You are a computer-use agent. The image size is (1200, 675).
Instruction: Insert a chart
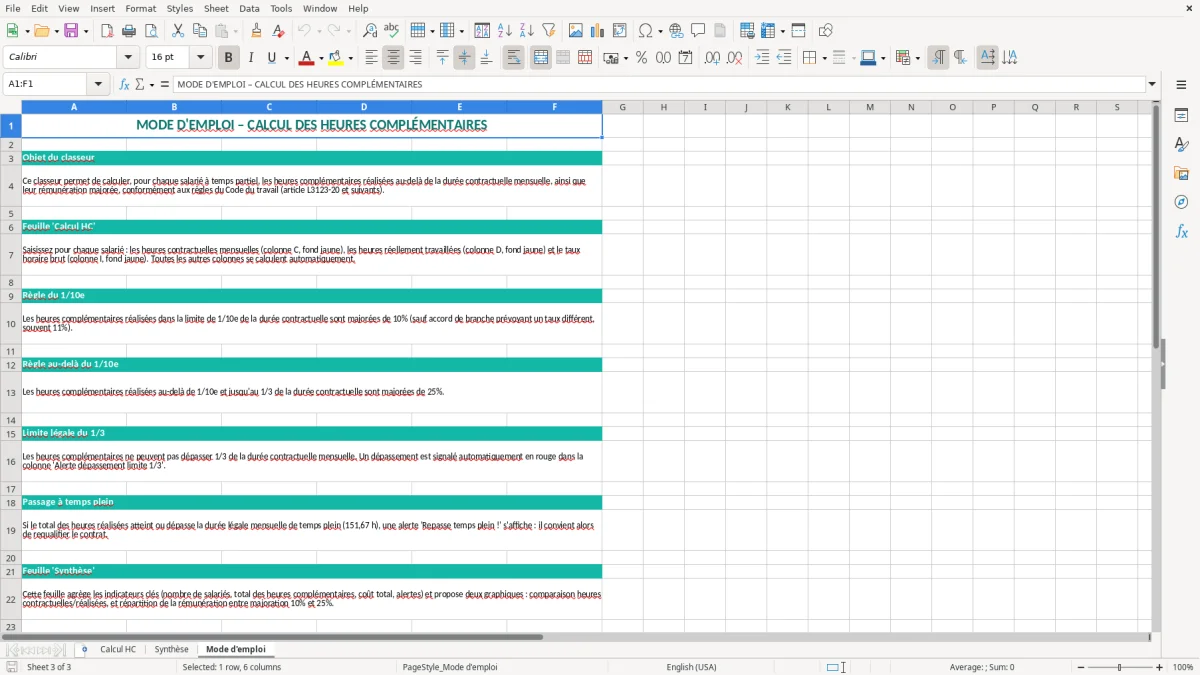click(598, 31)
